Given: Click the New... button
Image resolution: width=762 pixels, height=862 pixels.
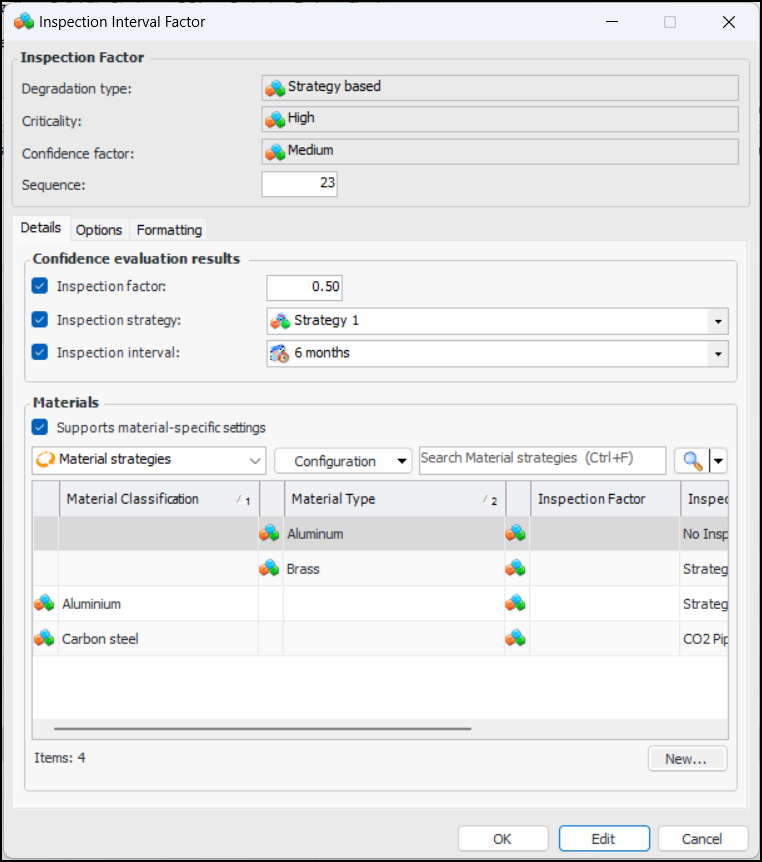Looking at the screenshot, I should tap(686, 759).
